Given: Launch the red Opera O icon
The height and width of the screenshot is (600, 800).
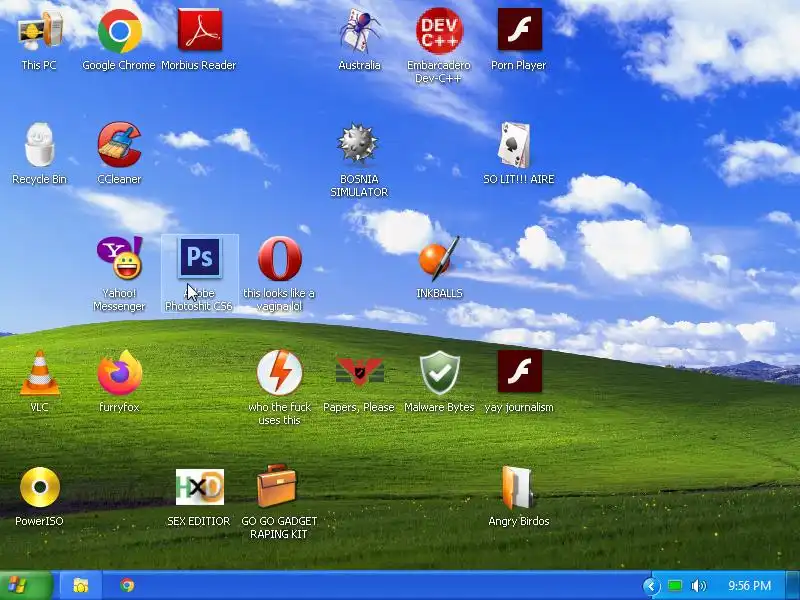Looking at the screenshot, I should [x=280, y=258].
